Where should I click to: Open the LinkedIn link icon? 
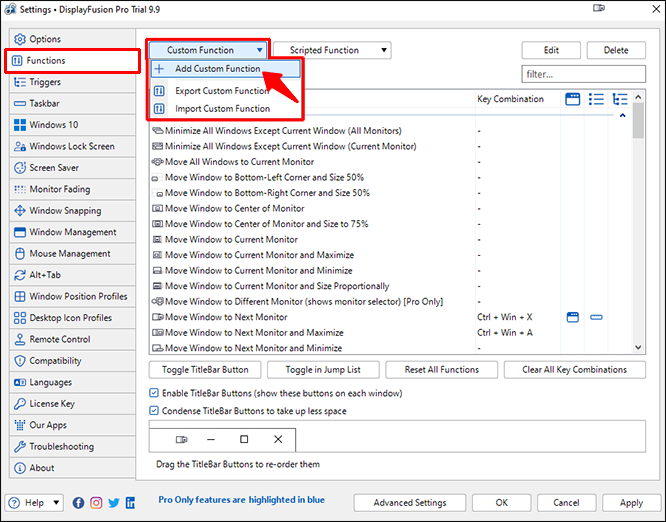click(x=130, y=503)
